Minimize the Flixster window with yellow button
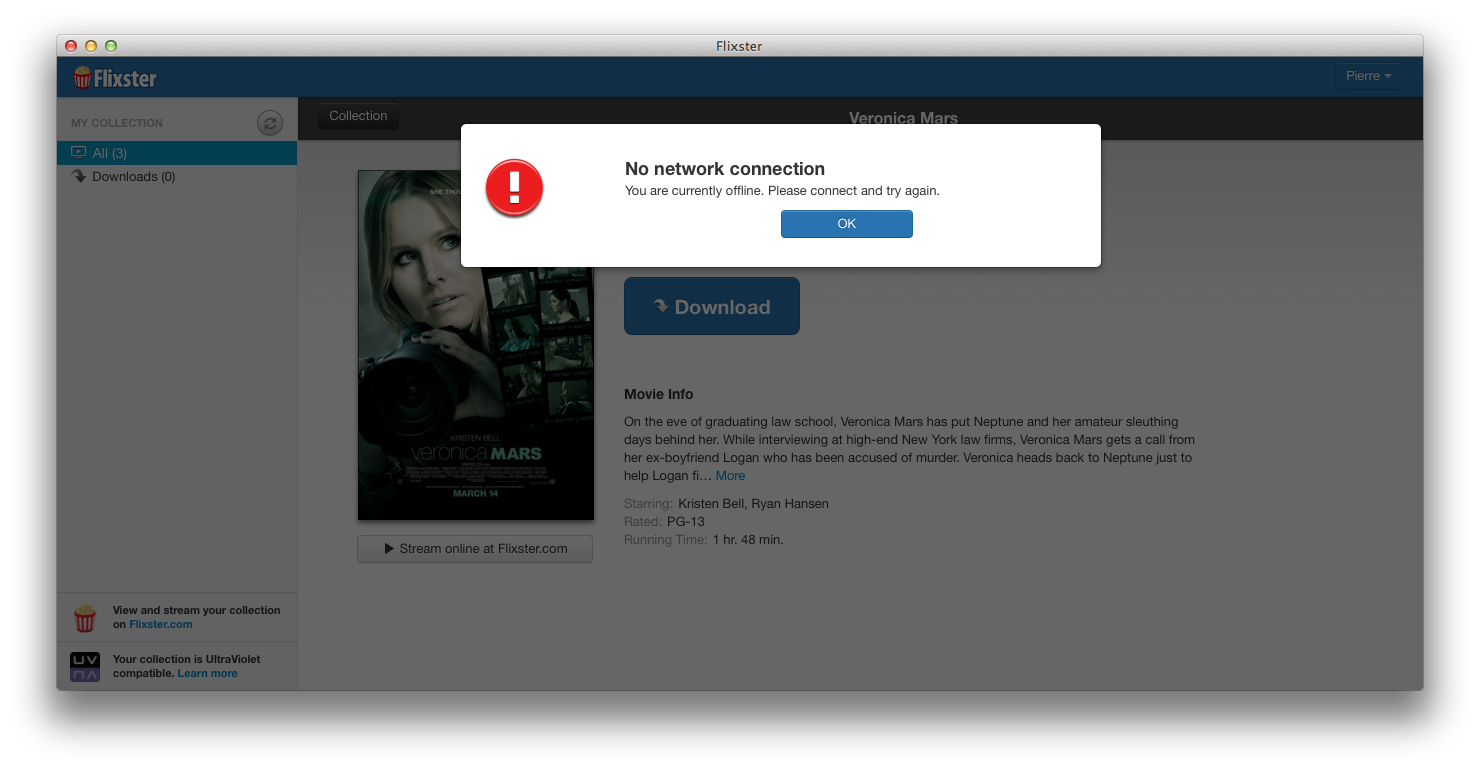 click(91, 46)
